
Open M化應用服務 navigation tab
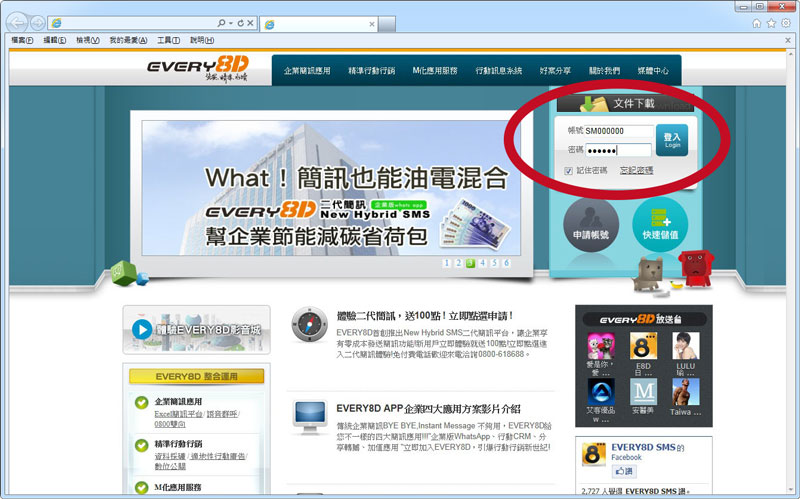click(x=435, y=71)
